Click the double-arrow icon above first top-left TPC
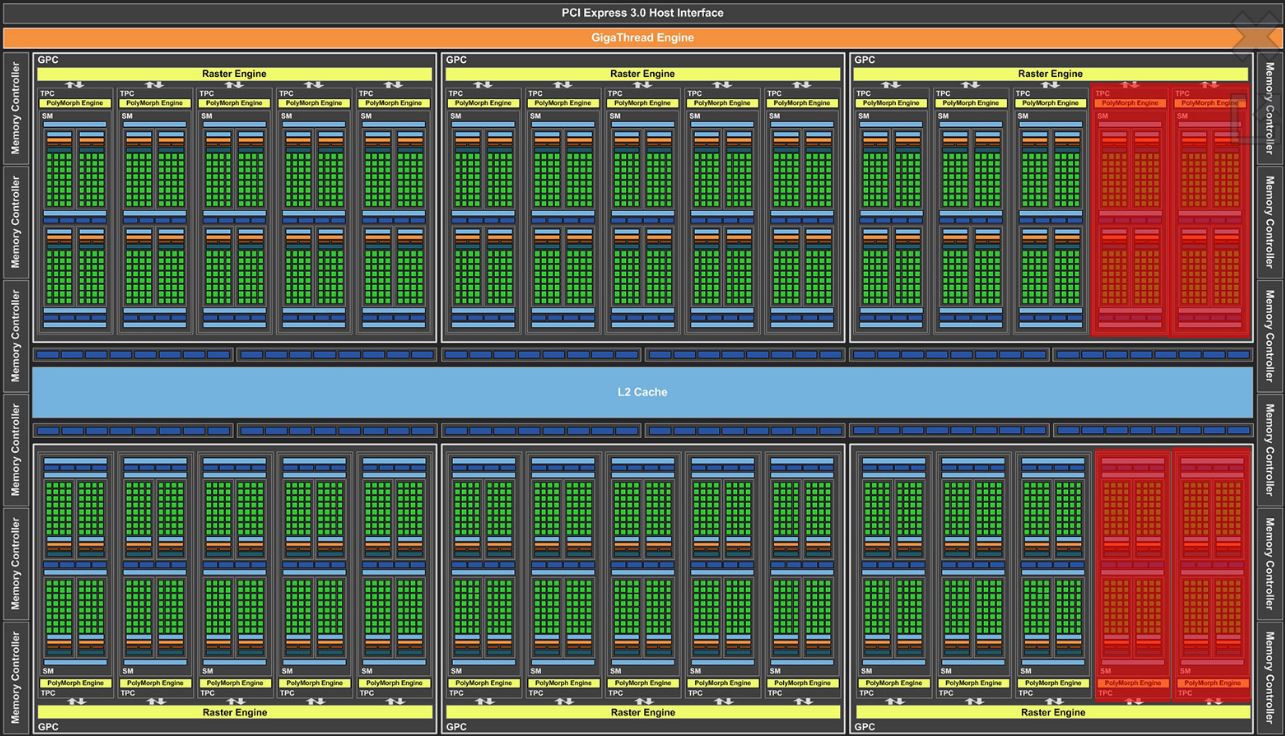Viewport: 1285px width, 736px height. 75,85
